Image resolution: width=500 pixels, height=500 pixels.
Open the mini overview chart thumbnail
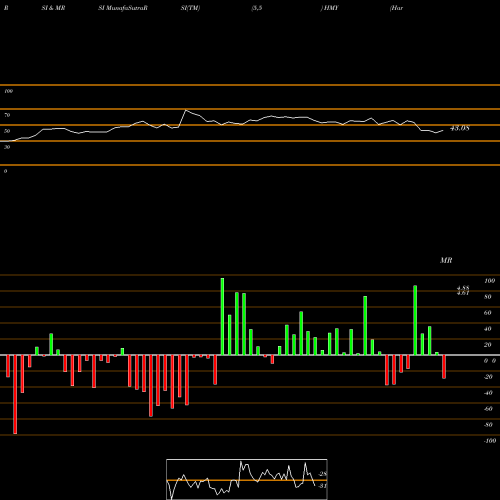click(x=247, y=479)
